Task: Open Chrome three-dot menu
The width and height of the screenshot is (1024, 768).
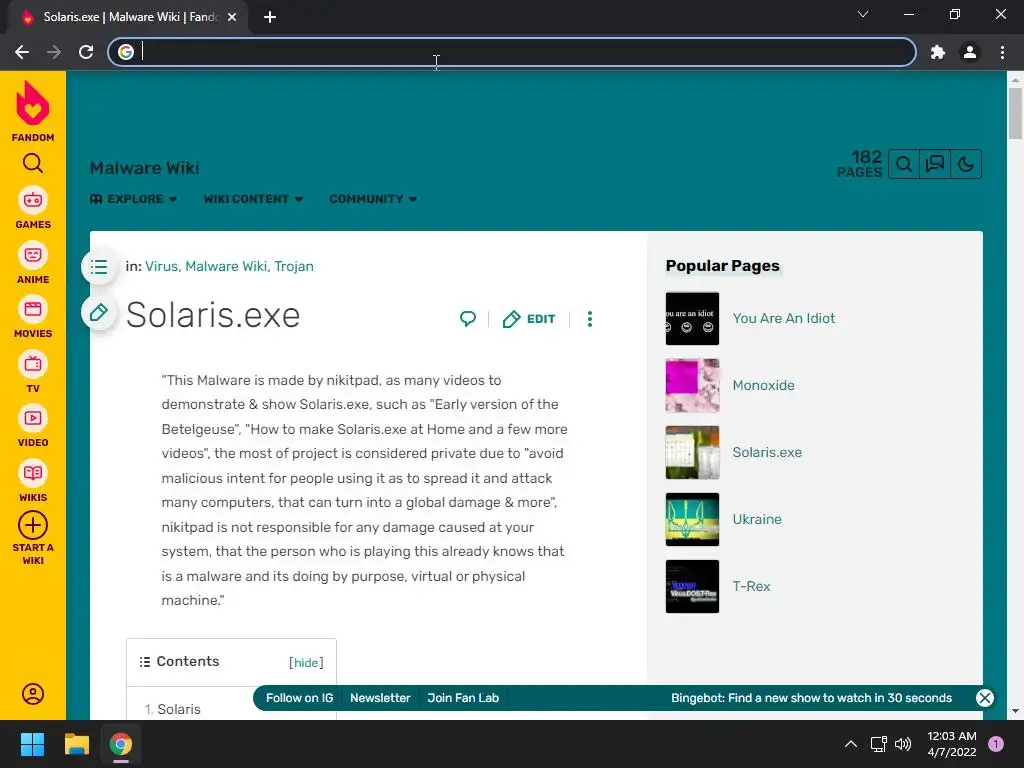Action: (x=1002, y=52)
